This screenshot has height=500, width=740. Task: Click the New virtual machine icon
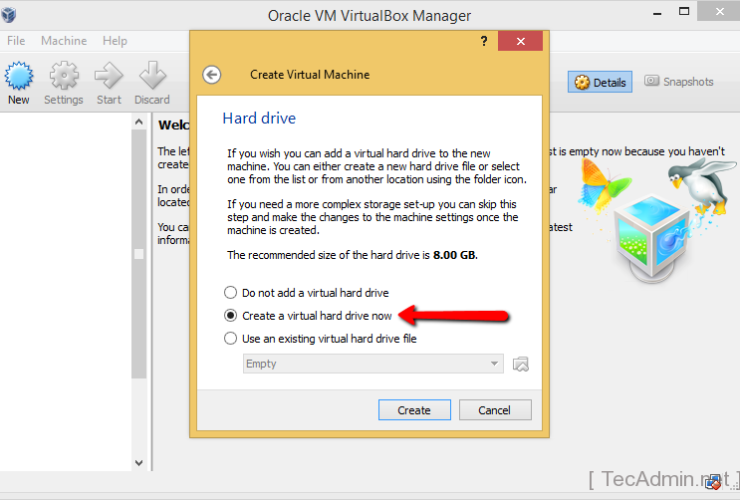point(18,80)
